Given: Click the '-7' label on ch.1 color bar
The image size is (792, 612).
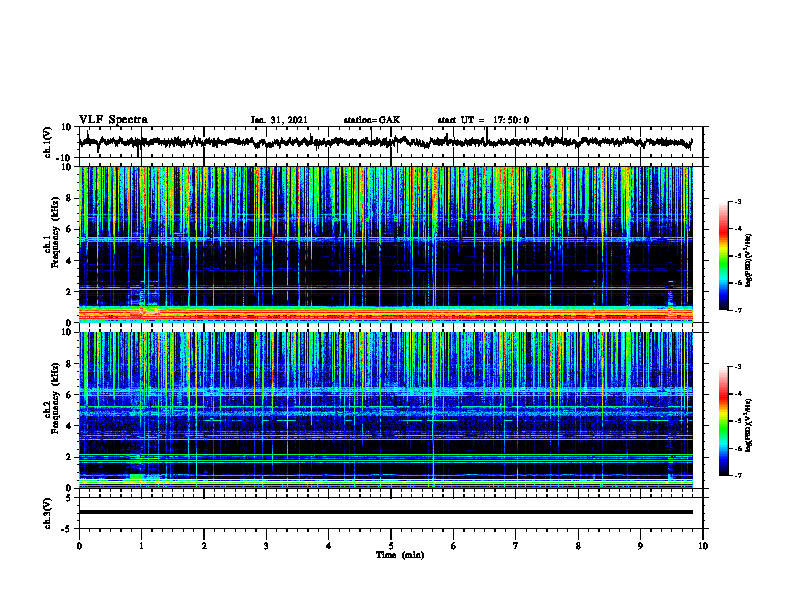Looking at the screenshot, I should tap(738, 310).
